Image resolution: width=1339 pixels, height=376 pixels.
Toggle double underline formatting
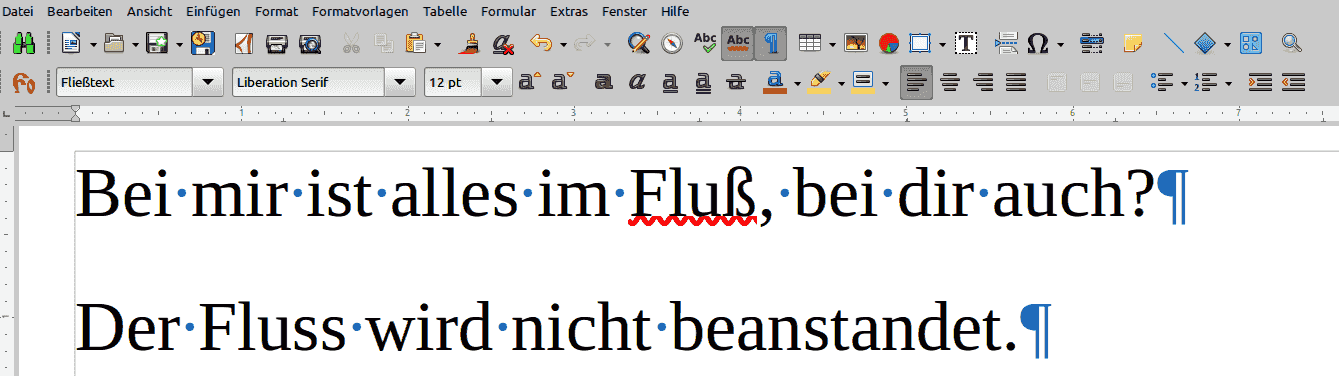tap(703, 82)
